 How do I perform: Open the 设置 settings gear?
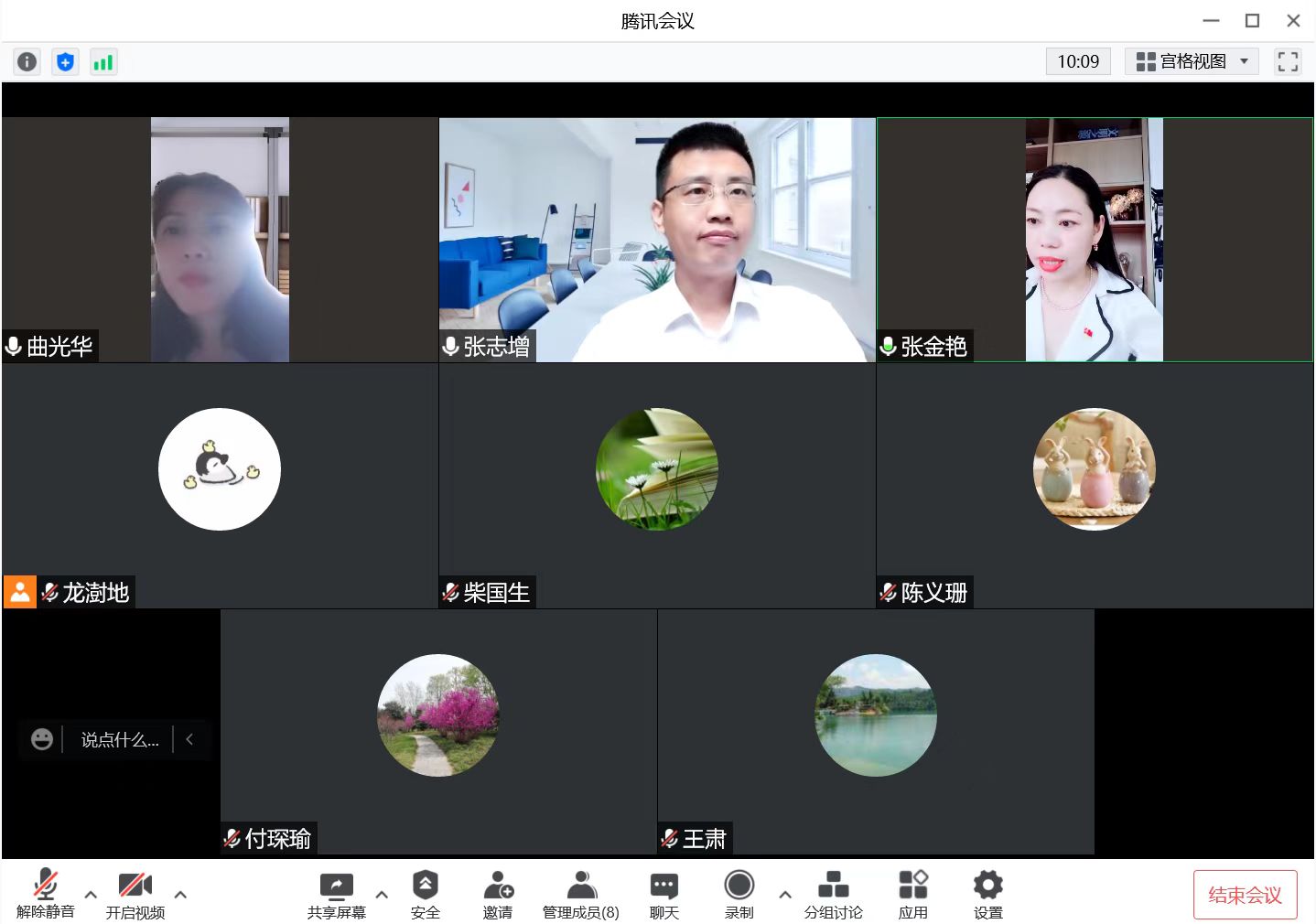pyautogui.click(x=987, y=895)
